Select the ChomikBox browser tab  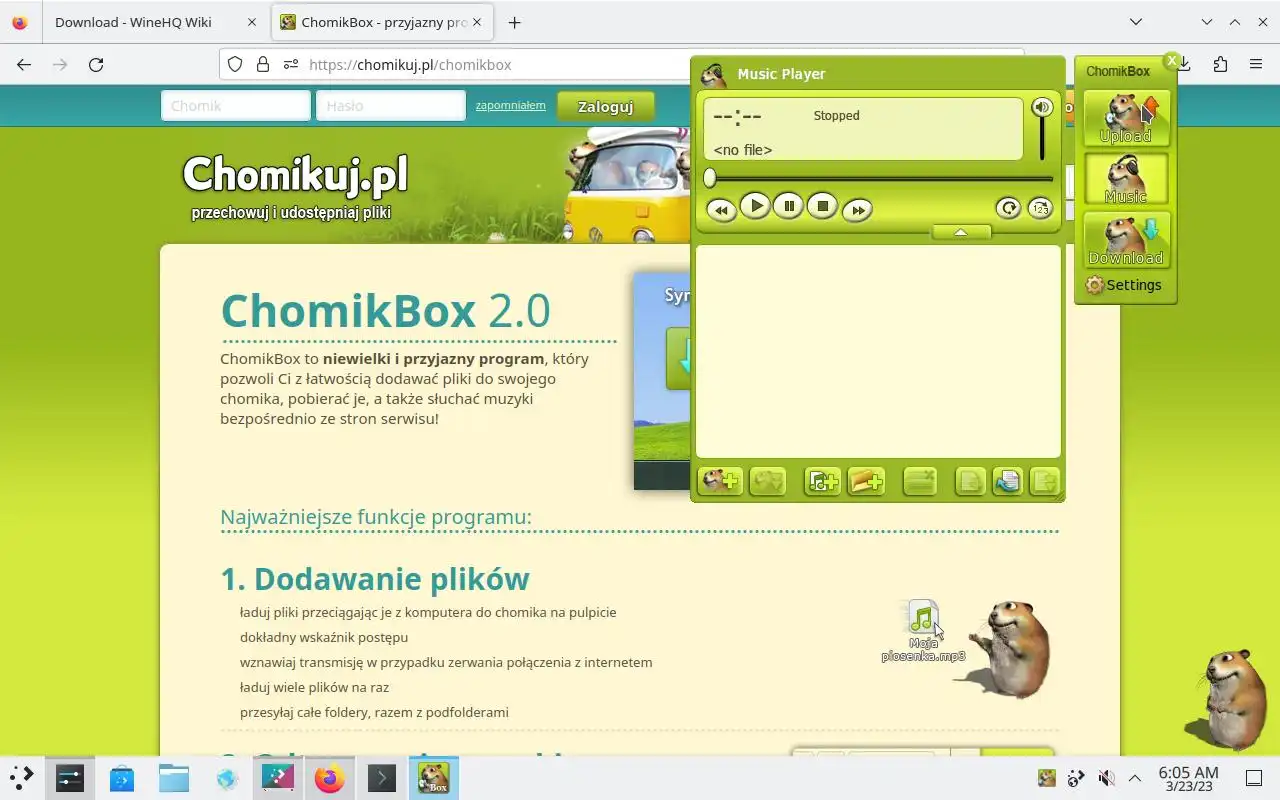[380, 22]
